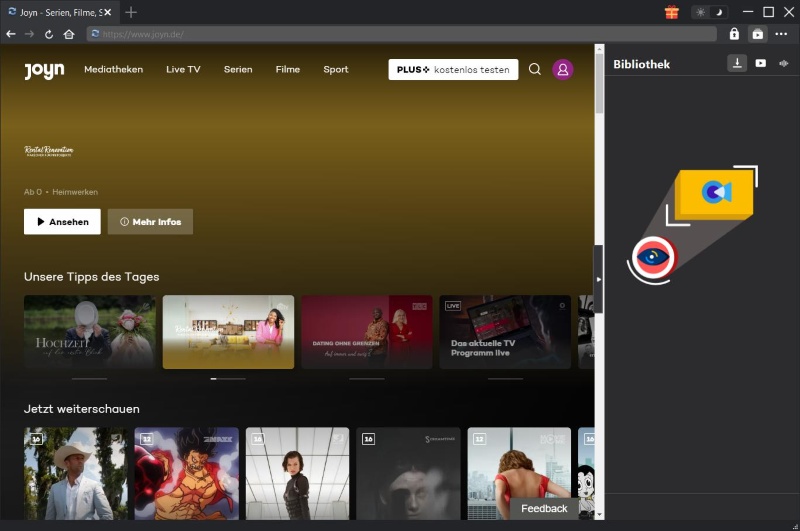Open the Rental Renovation tip thumbnail
800x531 pixels.
[228, 332]
